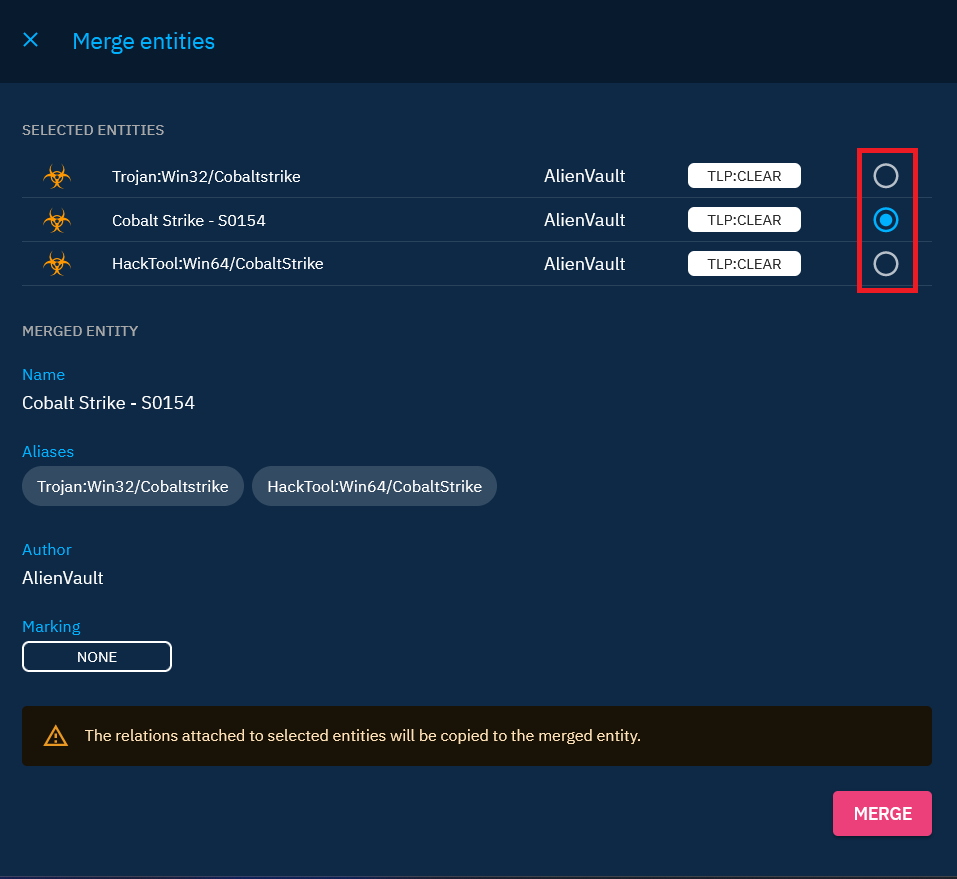Click TLP:CLEAR badge on Cobalt Strike row

coord(744,220)
